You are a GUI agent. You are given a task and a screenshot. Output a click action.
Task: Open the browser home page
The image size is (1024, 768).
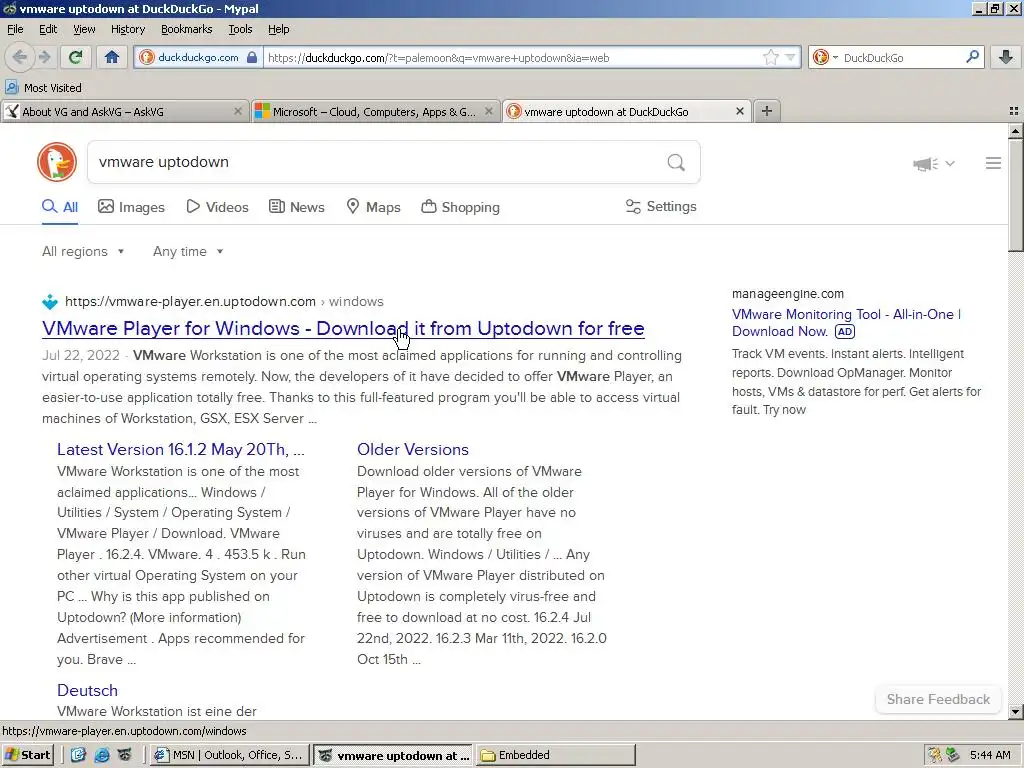pos(112,57)
